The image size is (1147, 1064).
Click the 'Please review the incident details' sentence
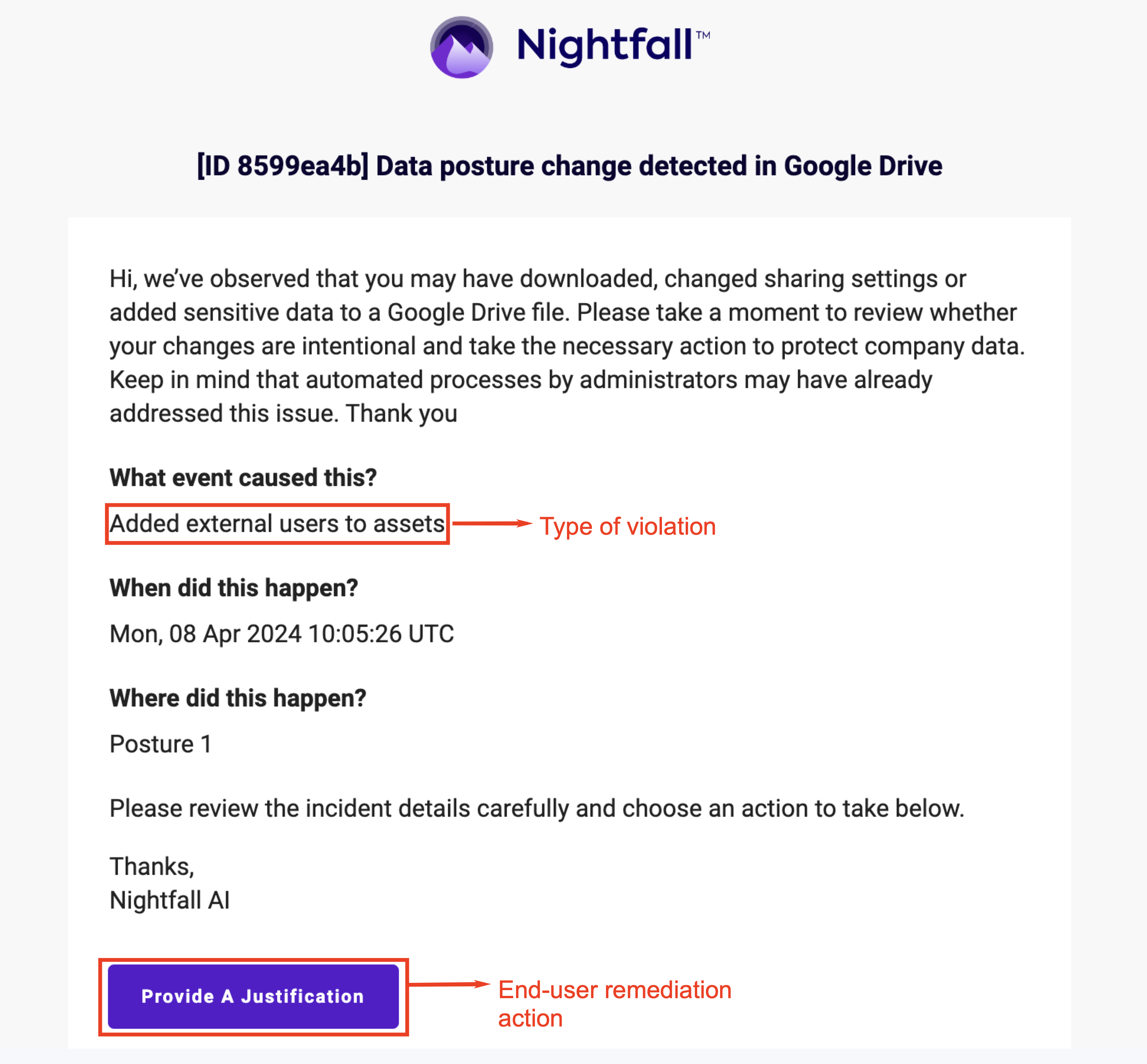(537, 808)
